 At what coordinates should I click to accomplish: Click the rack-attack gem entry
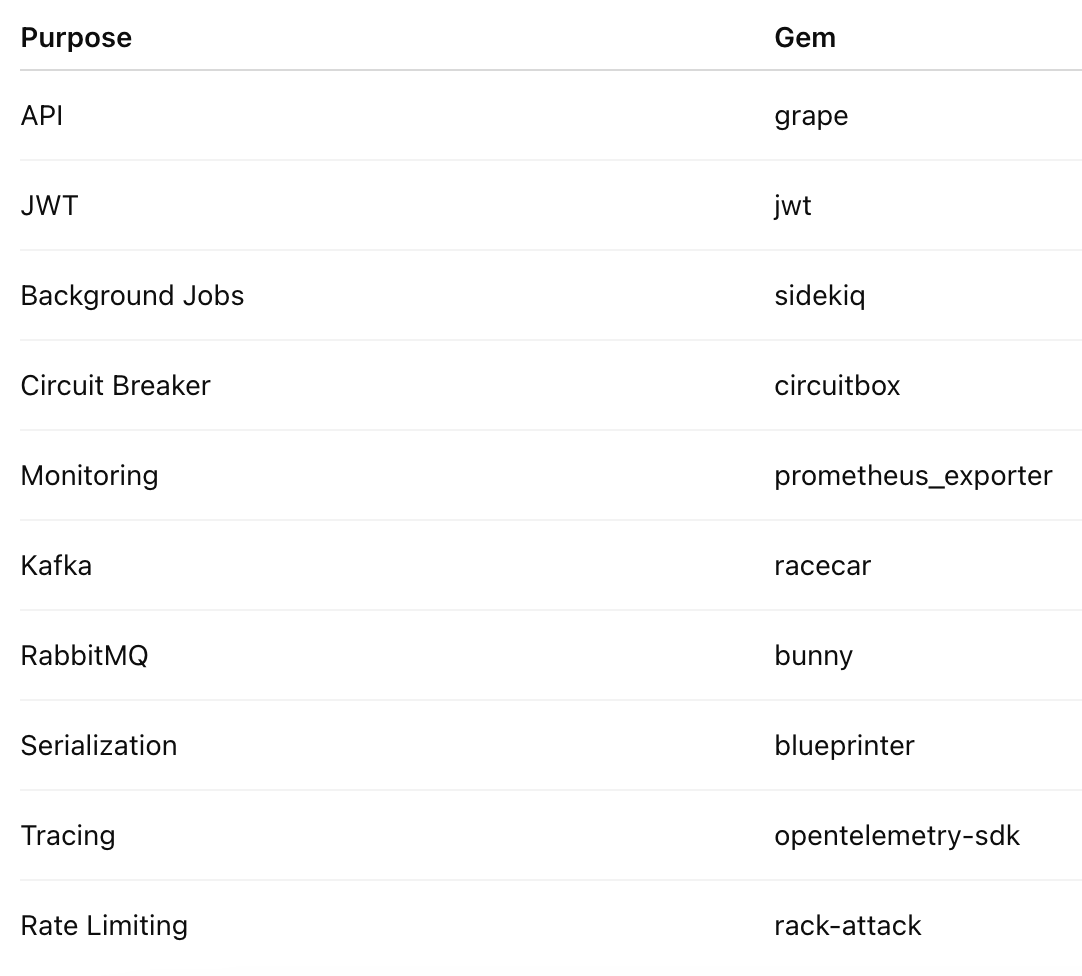tap(847, 926)
